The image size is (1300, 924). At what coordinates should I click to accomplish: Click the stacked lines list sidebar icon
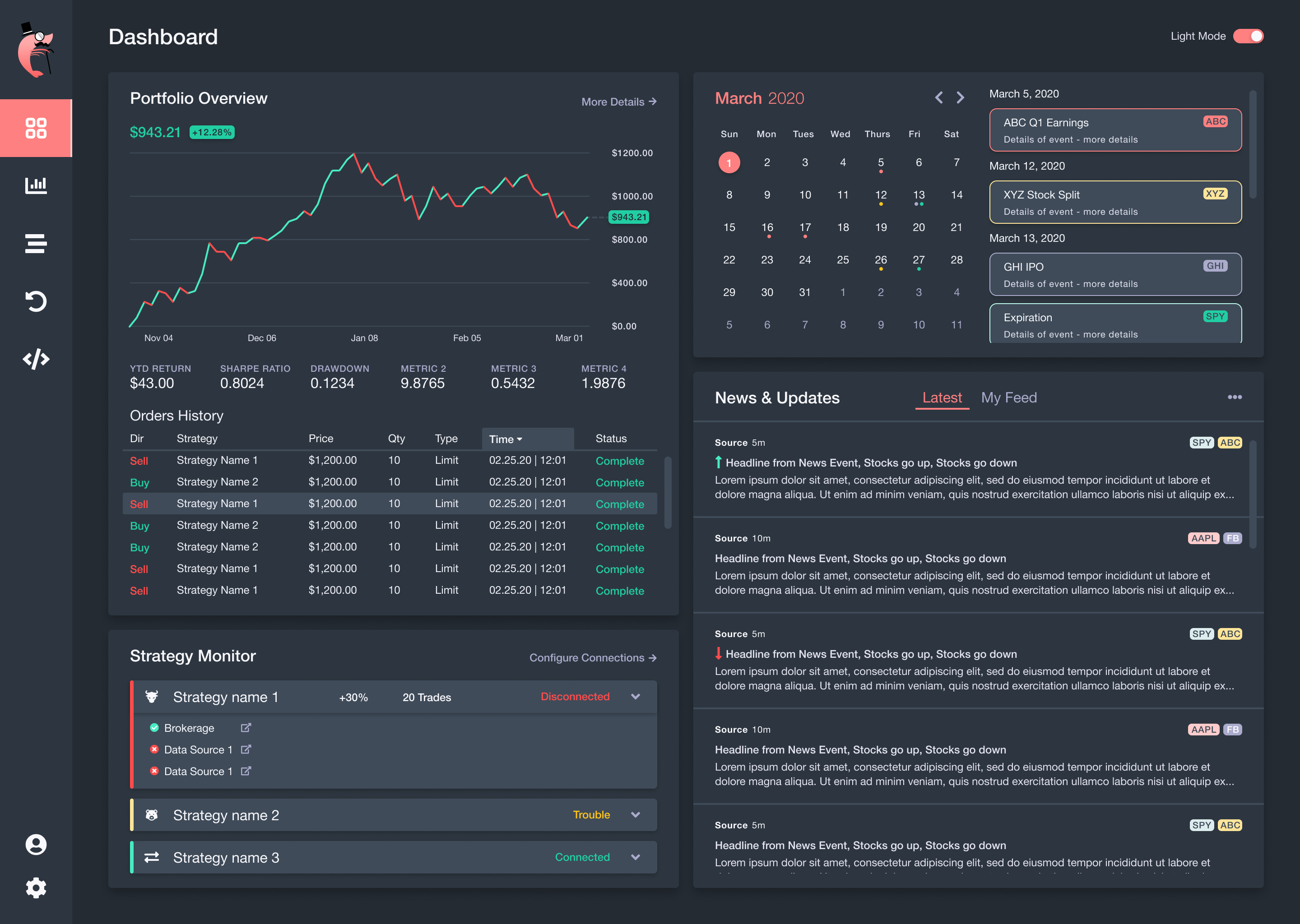tap(36, 244)
